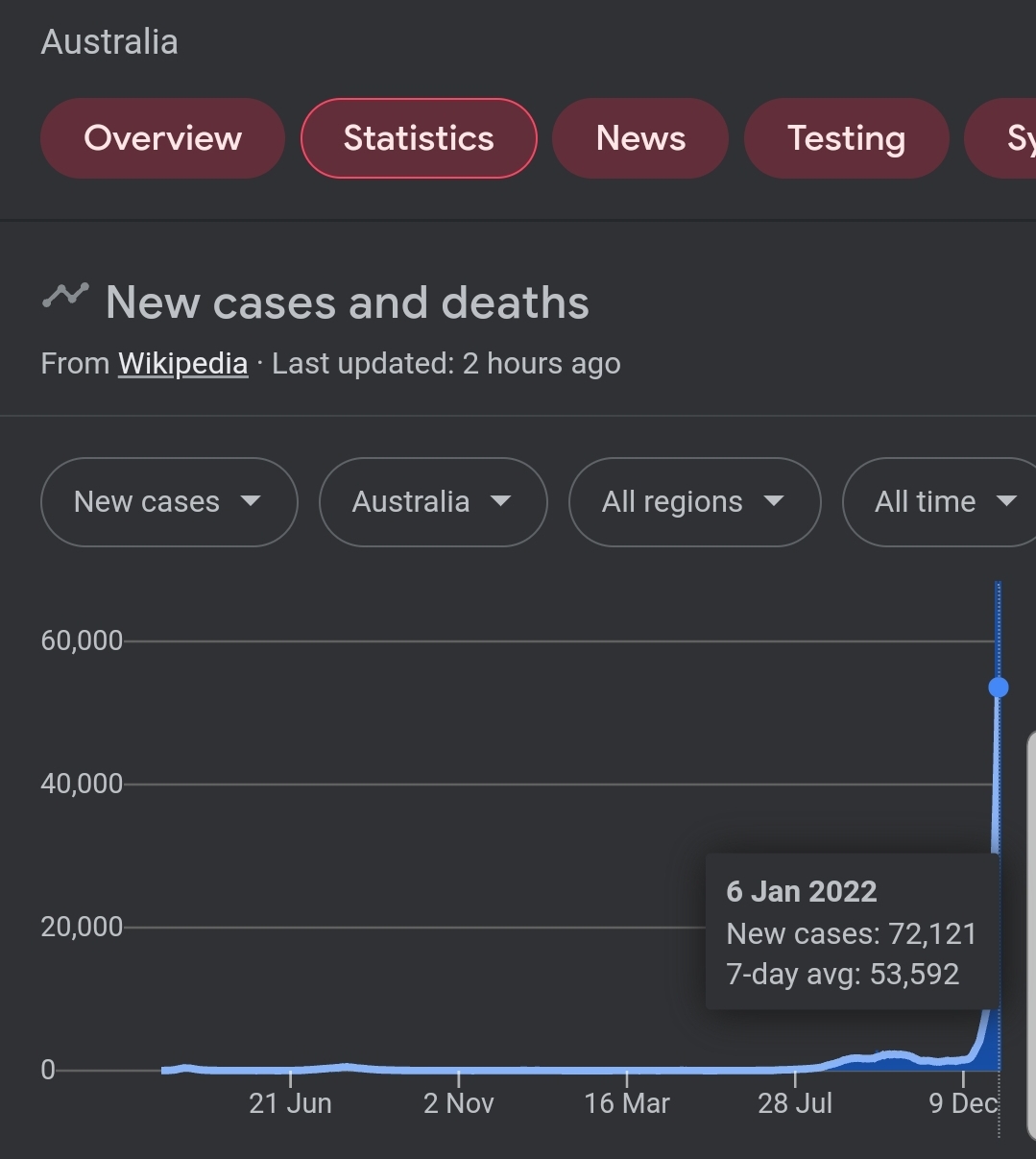Open the Australia country dropdown
Image resolution: width=1036 pixels, height=1159 pixels.
pyautogui.click(x=432, y=502)
